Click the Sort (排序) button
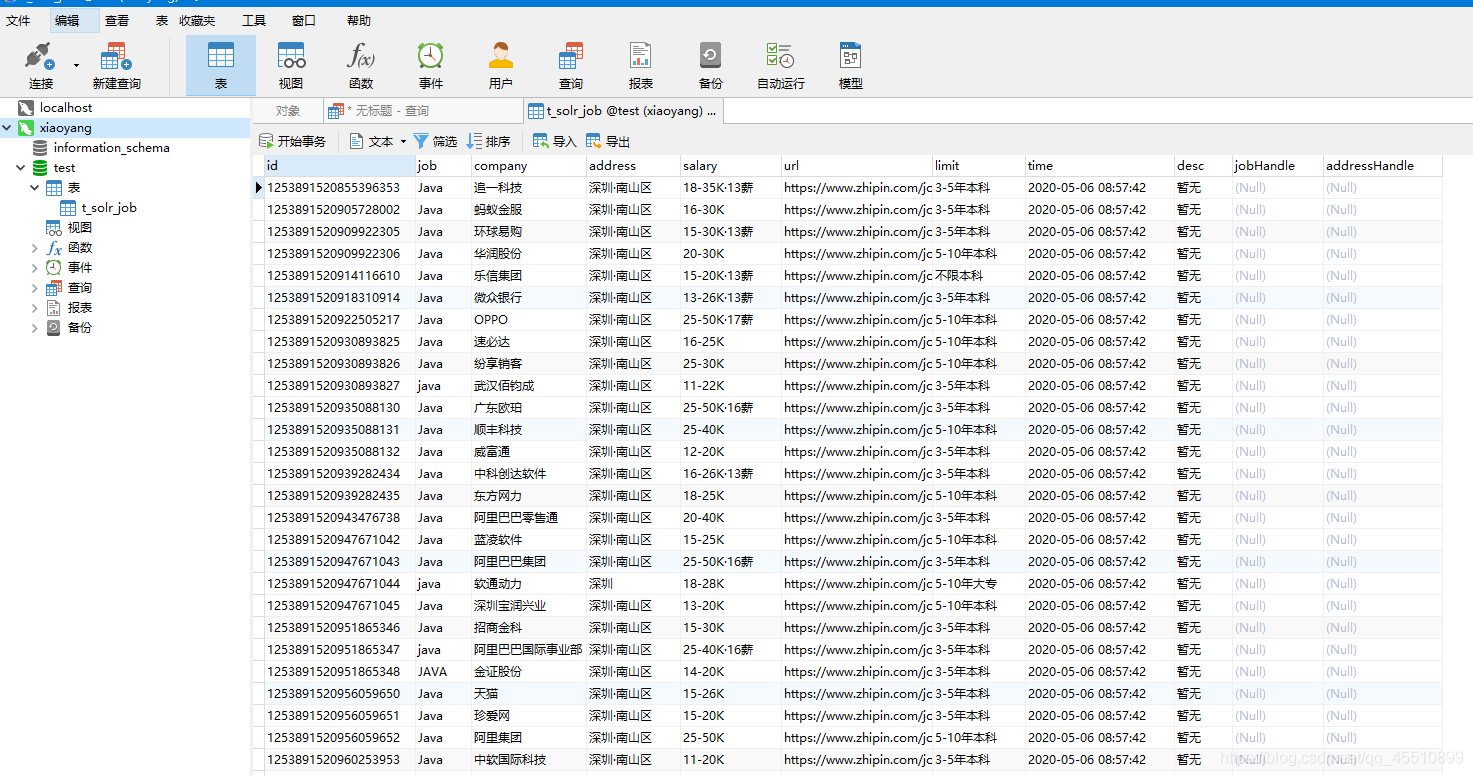The height and width of the screenshot is (776, 1473). 489,141
